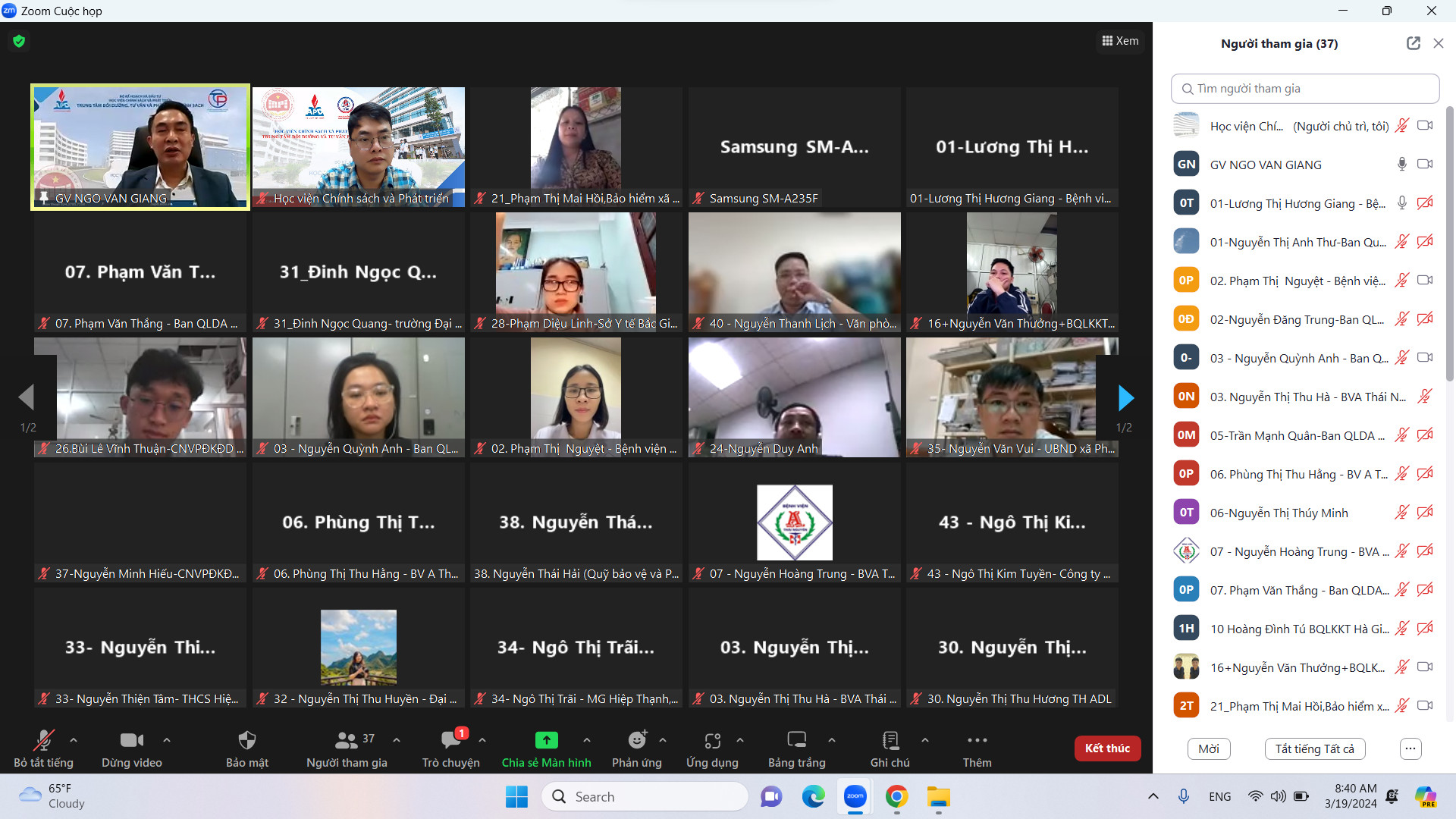Image resolution: width=1456 pixels, height=819 pixels.
Task: Click the Tắt tiếng Tất cả button
Action: click(1314, 748)
